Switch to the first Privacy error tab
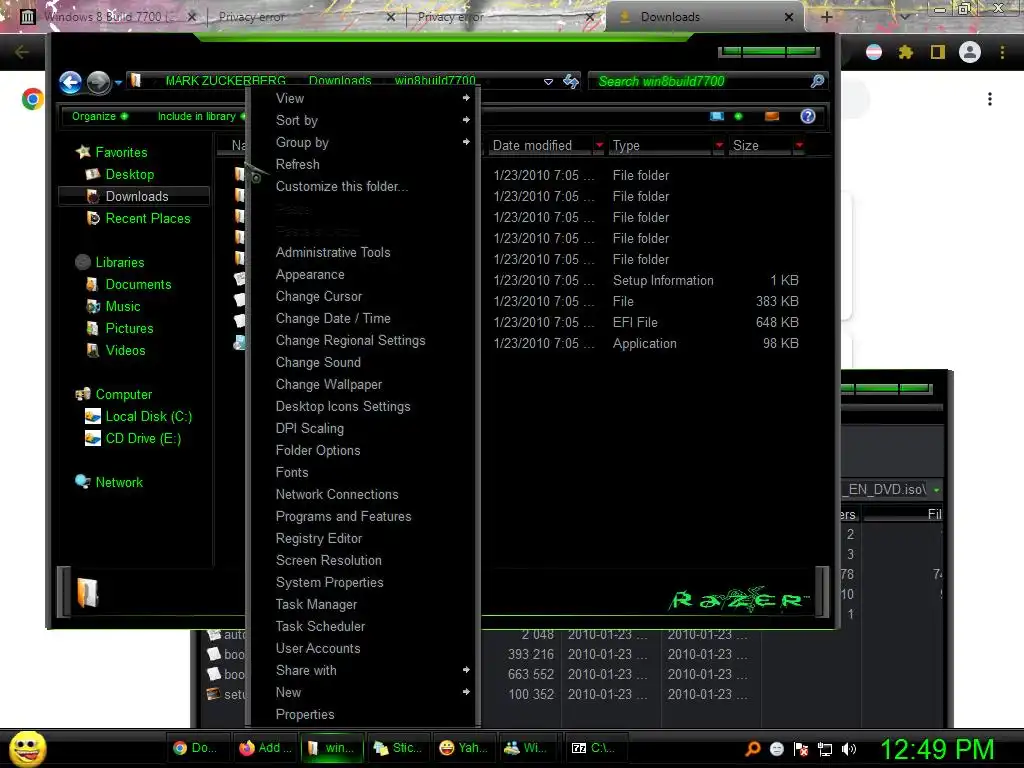 (304, 17)
